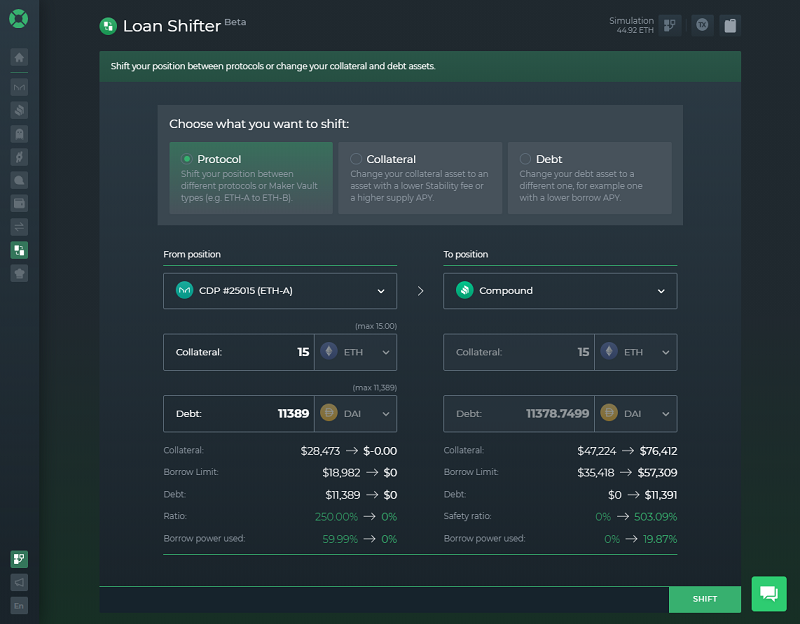Open From collateral ETH asset dropdown
Image resolution: width=800 pixels, height=624 pixels.
356,352
